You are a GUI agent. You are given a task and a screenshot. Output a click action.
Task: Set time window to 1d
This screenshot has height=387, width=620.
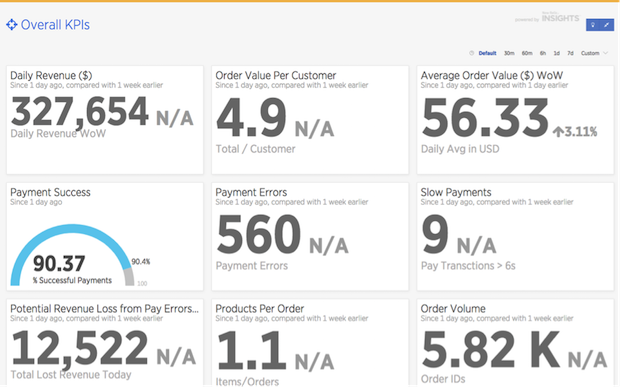tap(556, 53)
